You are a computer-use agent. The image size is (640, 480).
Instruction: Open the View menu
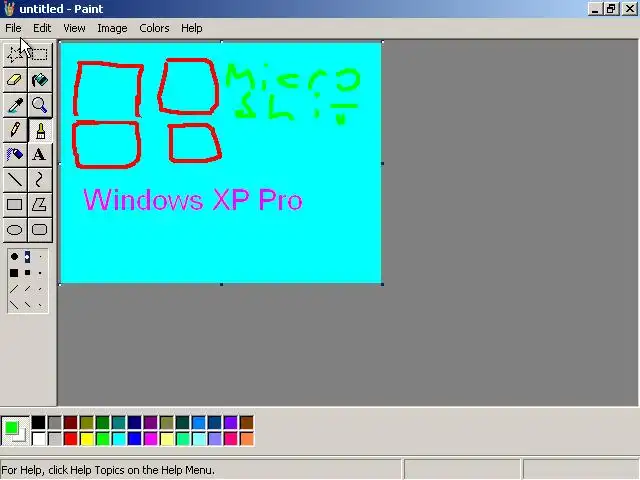74,28
